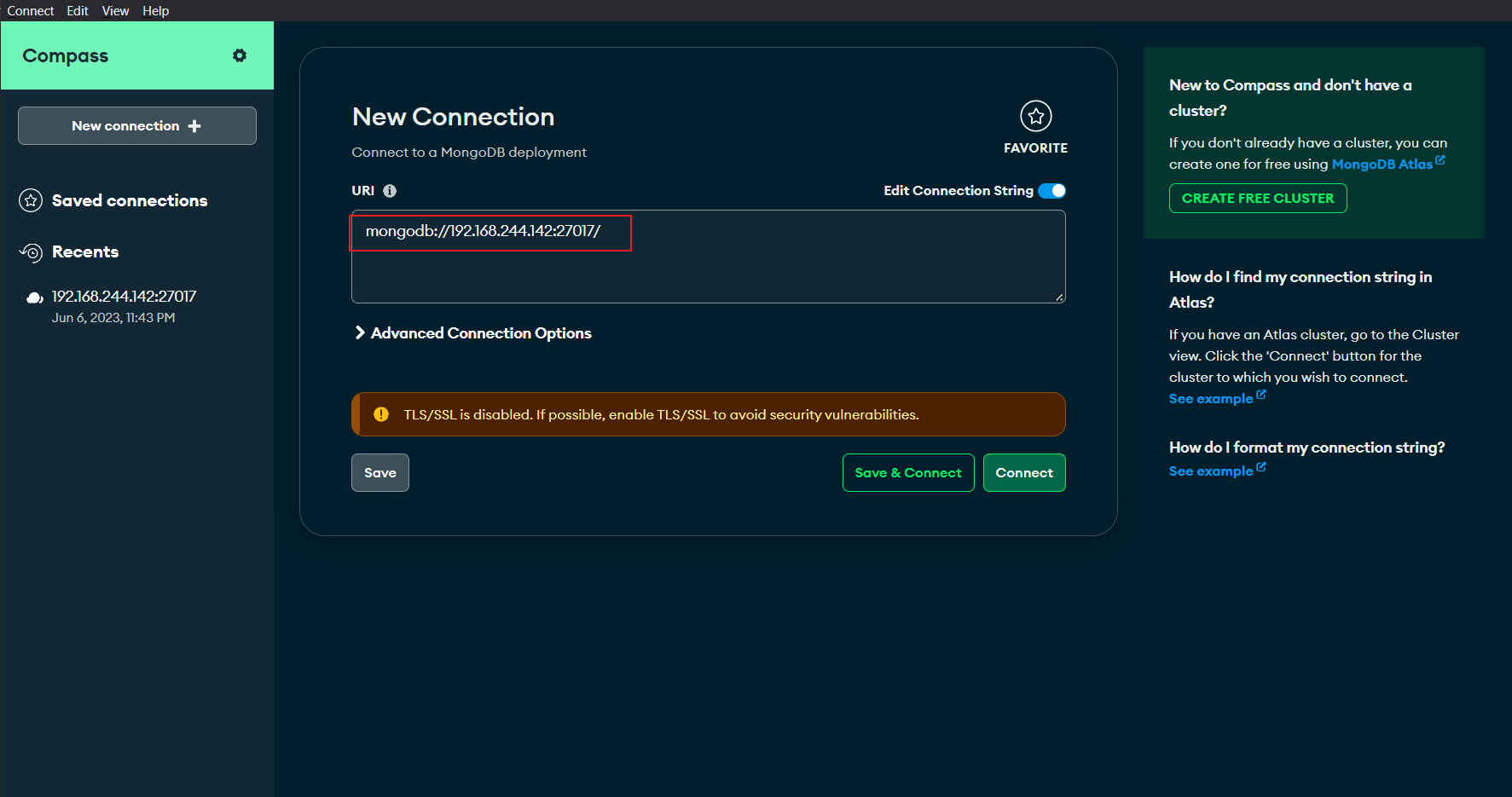Viewport: 1512px width, 797px height.
Task: Click the Save button
Action: [x=380, y=473]
